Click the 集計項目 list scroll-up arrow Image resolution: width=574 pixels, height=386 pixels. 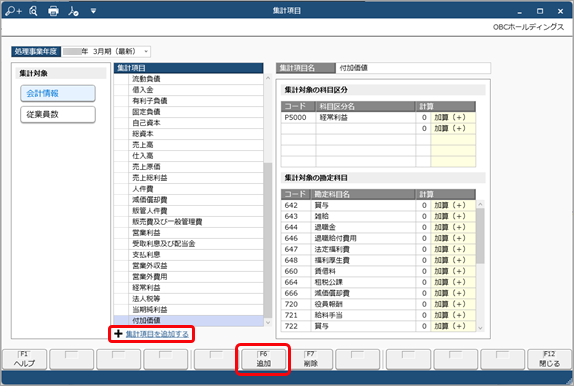coord(268,78)
